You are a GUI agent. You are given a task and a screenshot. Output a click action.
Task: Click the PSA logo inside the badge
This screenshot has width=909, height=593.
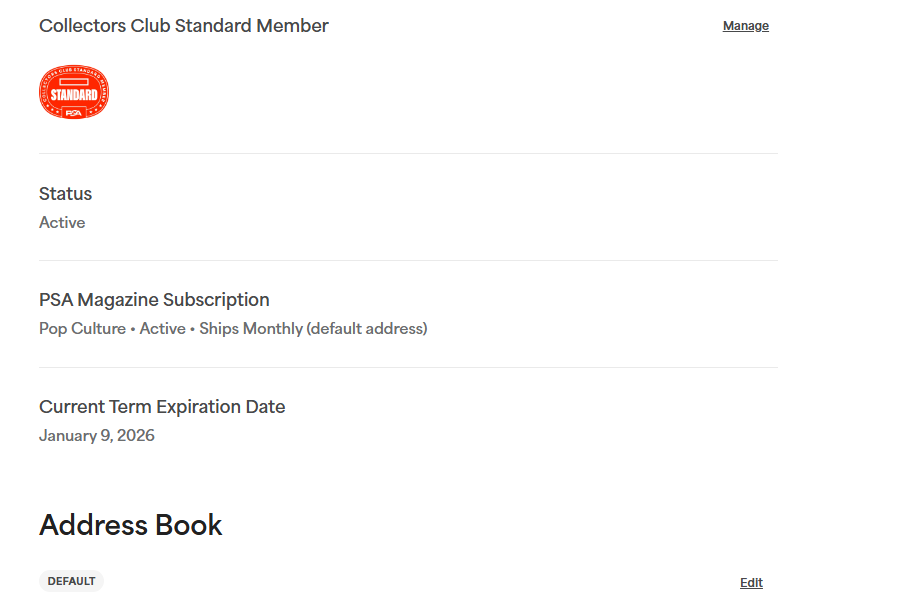click(x=74, y=113)
